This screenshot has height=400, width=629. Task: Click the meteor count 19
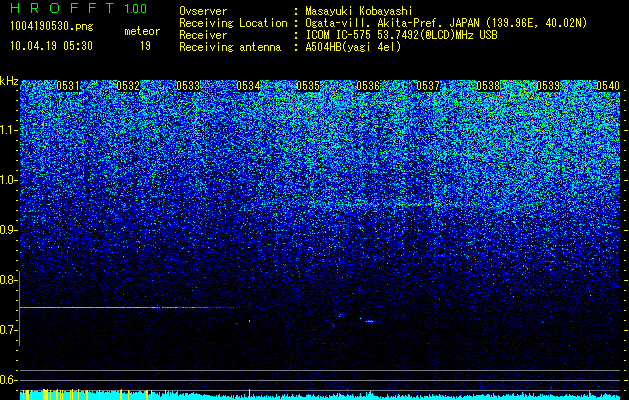point(145,46)
